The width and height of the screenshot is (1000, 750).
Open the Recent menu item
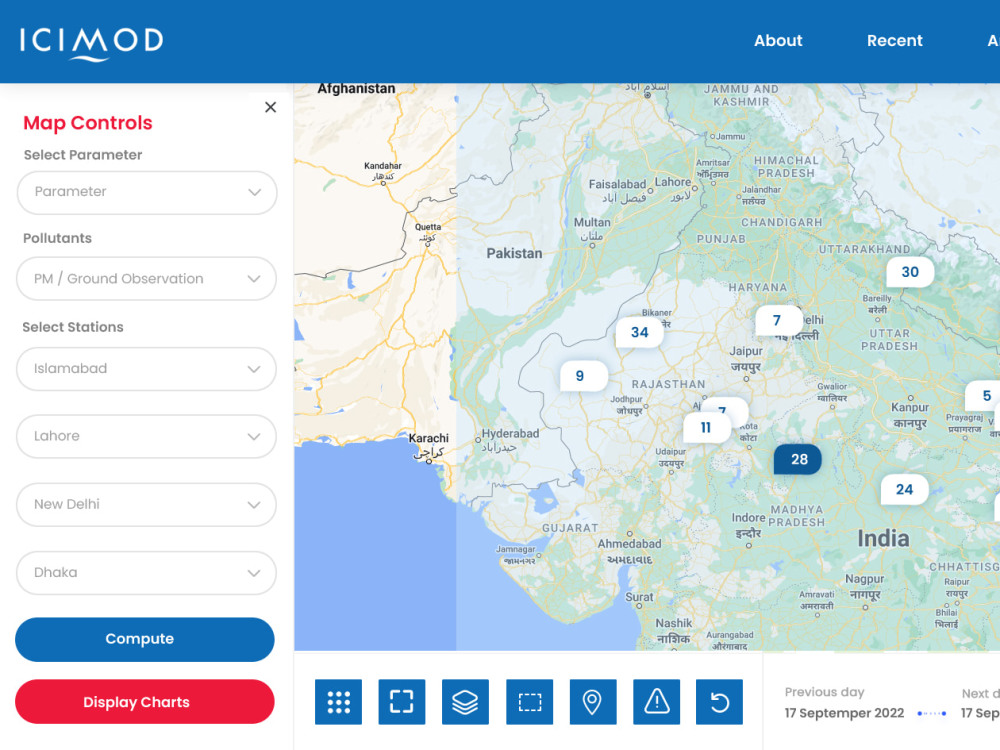click(894, 41)
